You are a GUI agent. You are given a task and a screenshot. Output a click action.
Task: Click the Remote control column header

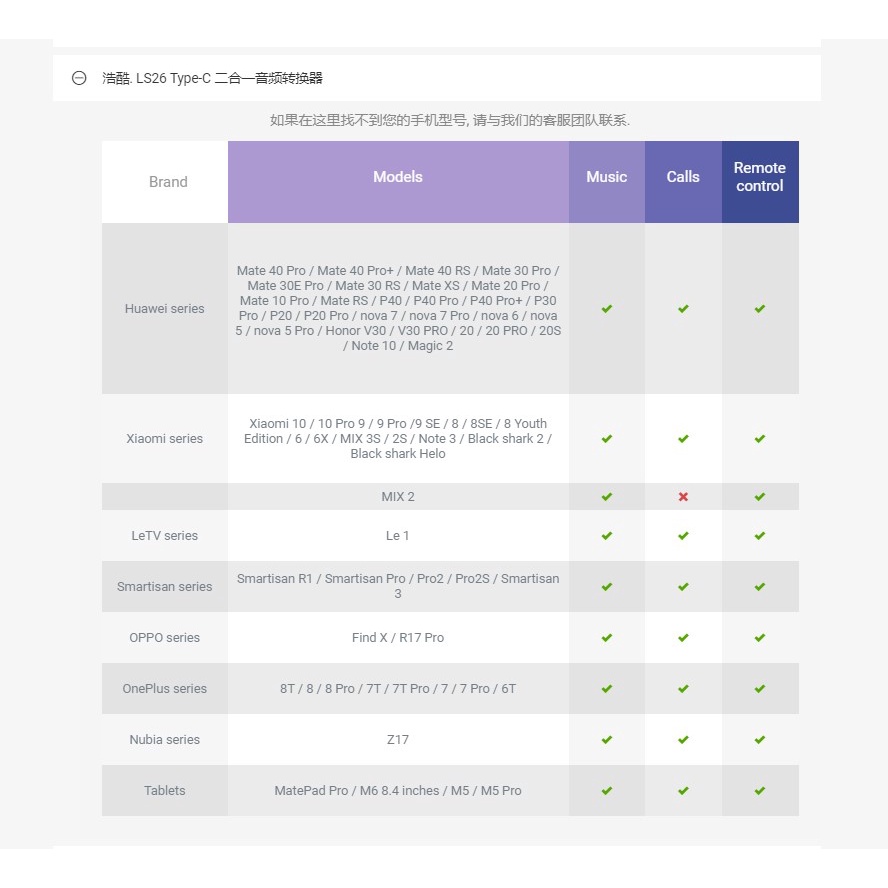[760, 177]
